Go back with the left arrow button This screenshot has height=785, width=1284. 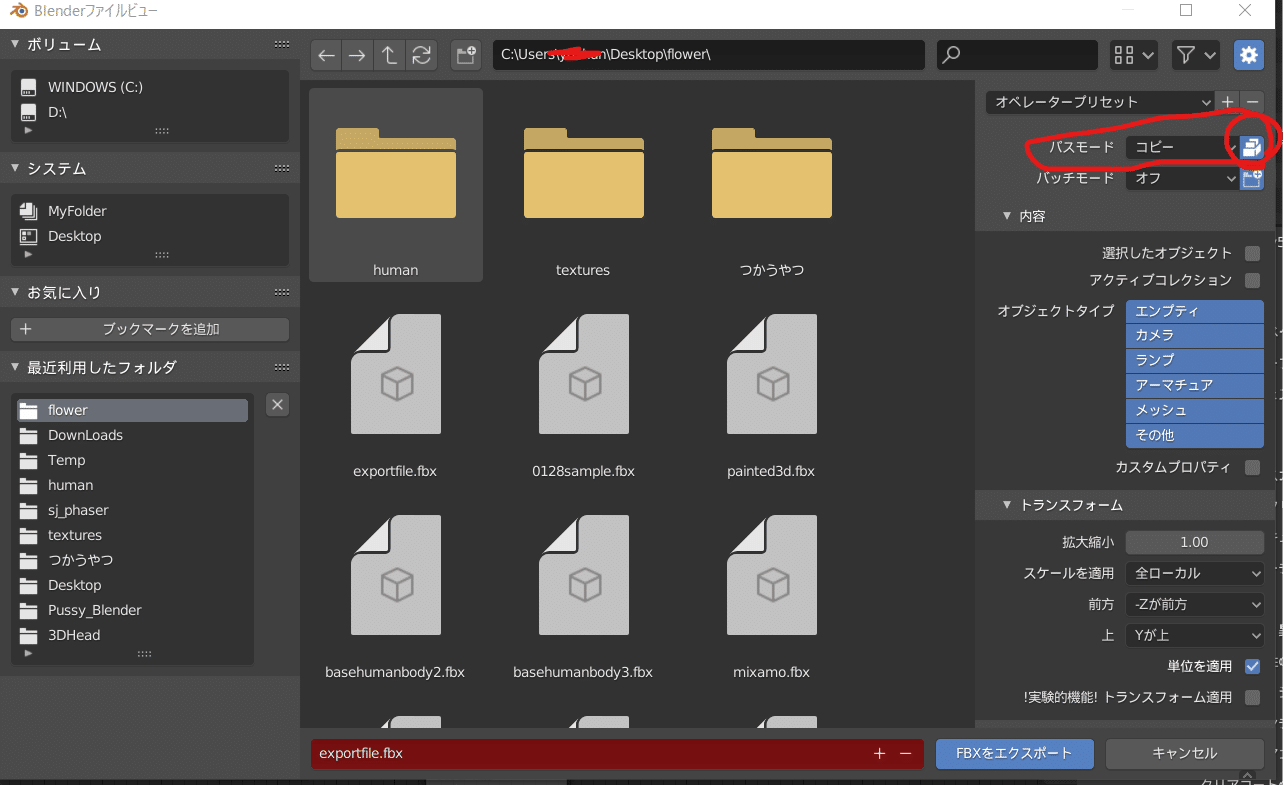(x=326, y=56)
